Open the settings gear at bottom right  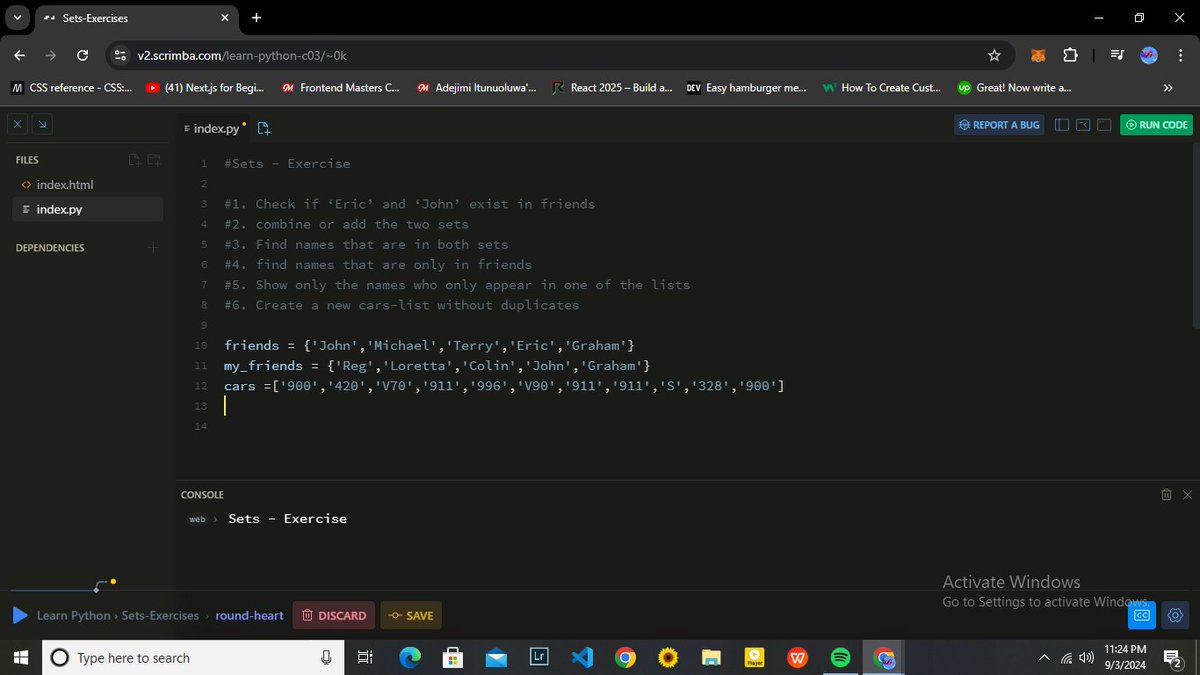point(1175,615)
